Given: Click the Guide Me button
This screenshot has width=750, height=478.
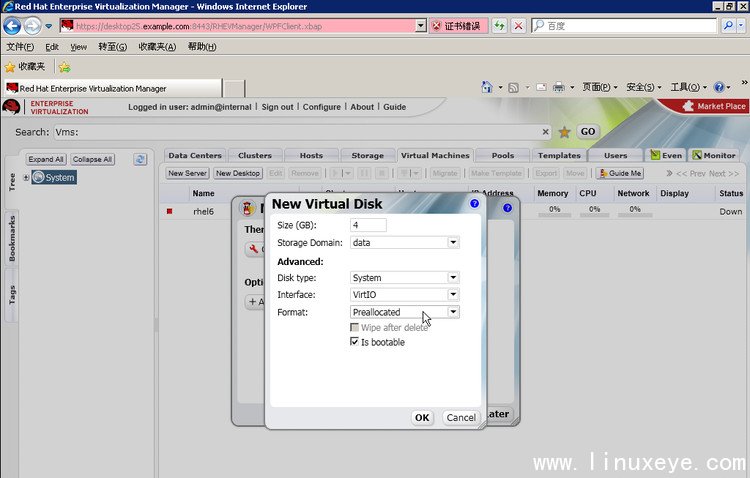Looking at the screenshot, I should pyautogui.click(x=620, y=173).
